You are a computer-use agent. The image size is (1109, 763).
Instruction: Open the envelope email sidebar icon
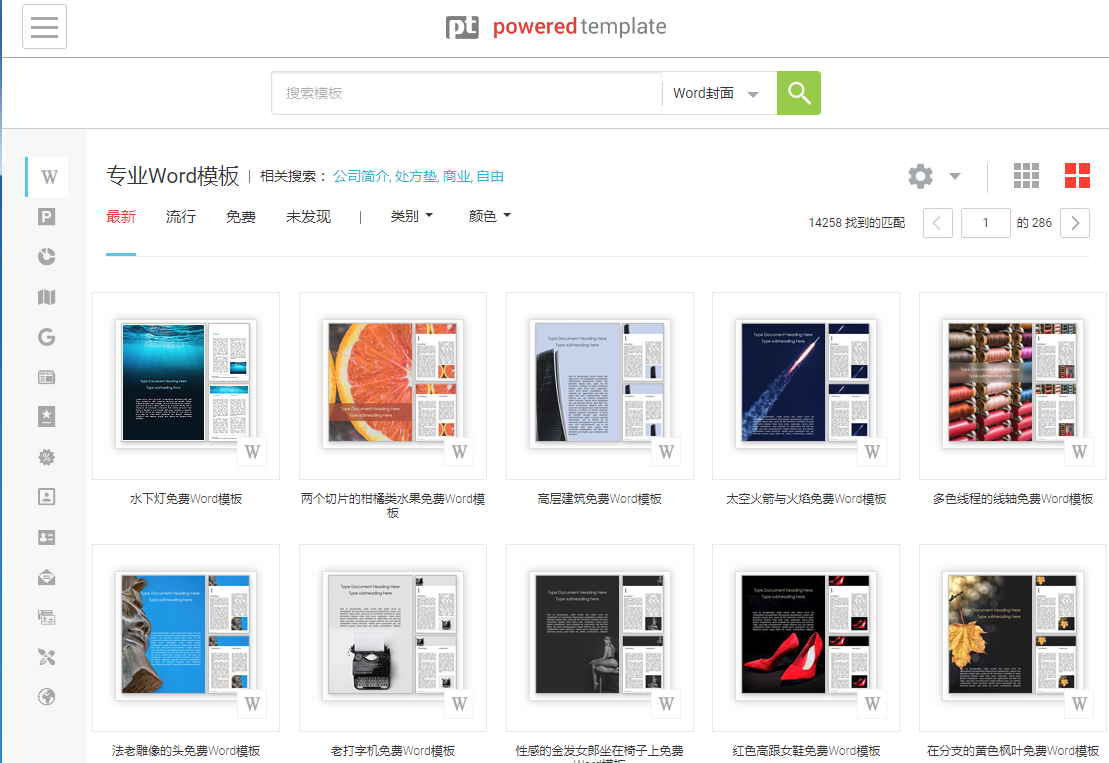click(47, 577)
